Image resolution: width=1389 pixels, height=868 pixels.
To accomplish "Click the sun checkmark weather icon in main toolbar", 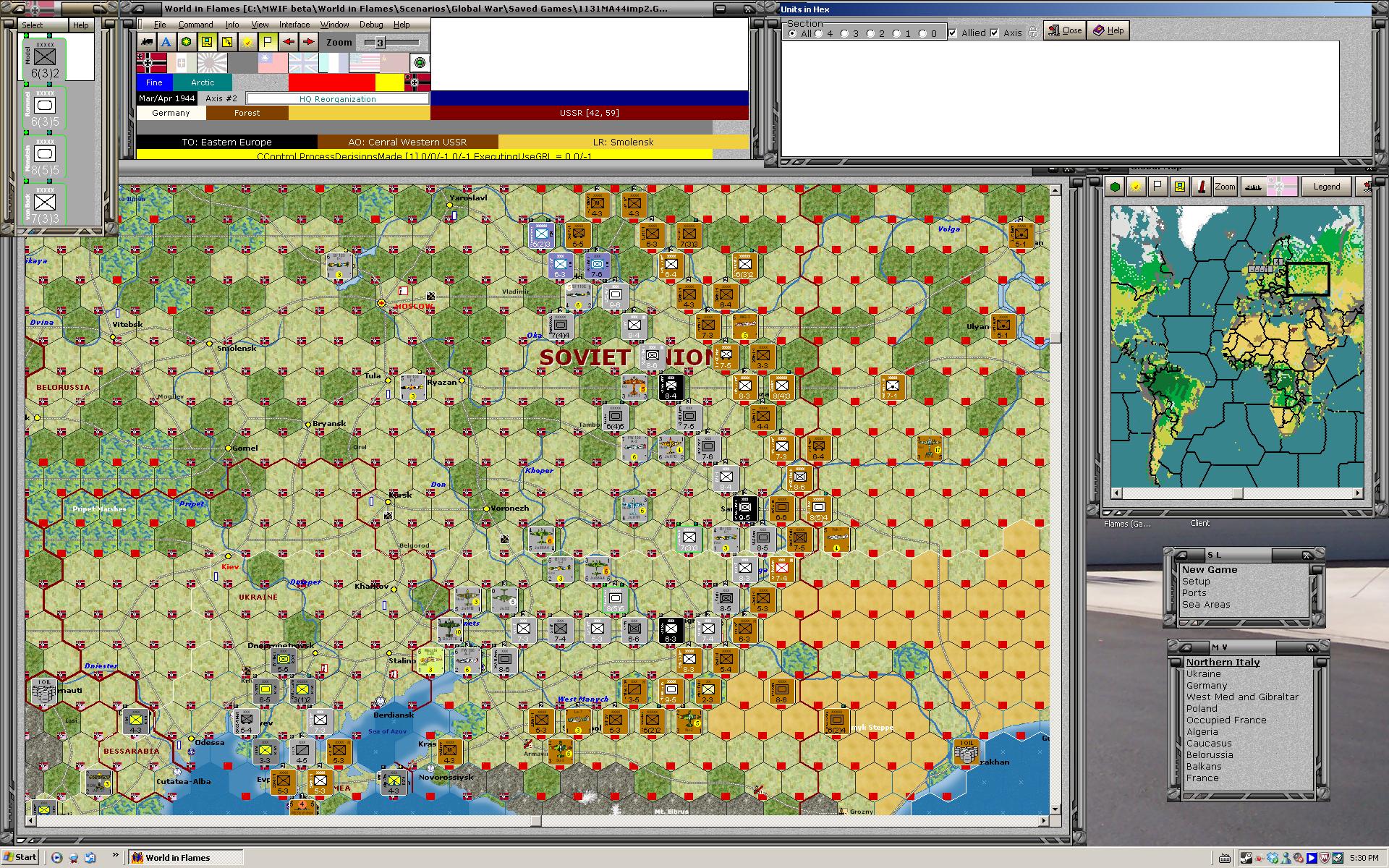I will tap(247, 42).
